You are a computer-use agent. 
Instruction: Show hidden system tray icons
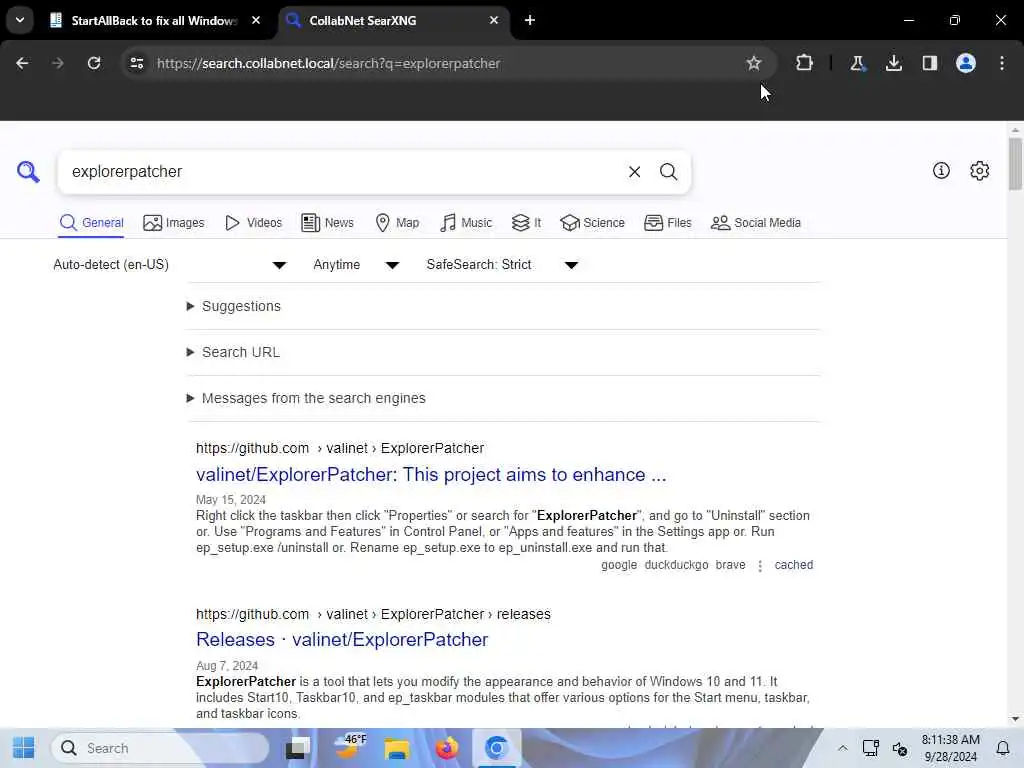point(842,748)
